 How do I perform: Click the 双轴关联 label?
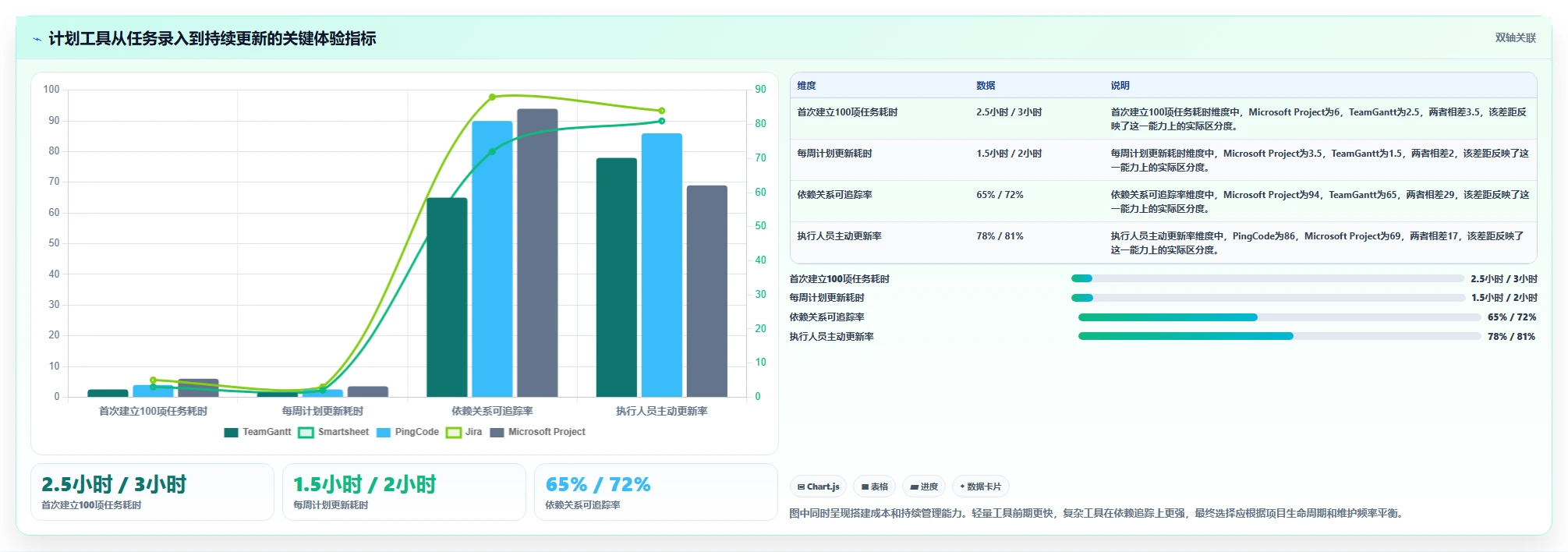[x=1515, y=37]
